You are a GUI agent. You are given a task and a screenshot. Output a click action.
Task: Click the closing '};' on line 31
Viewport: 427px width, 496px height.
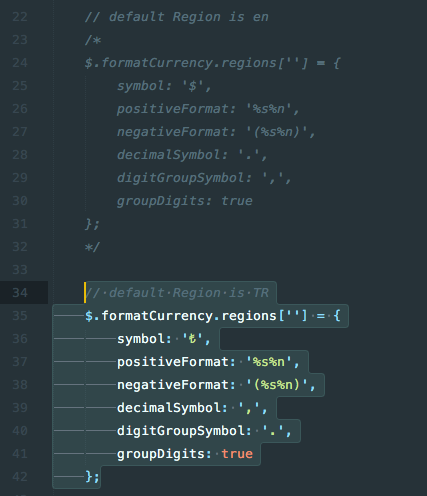(x=92, y=224)
